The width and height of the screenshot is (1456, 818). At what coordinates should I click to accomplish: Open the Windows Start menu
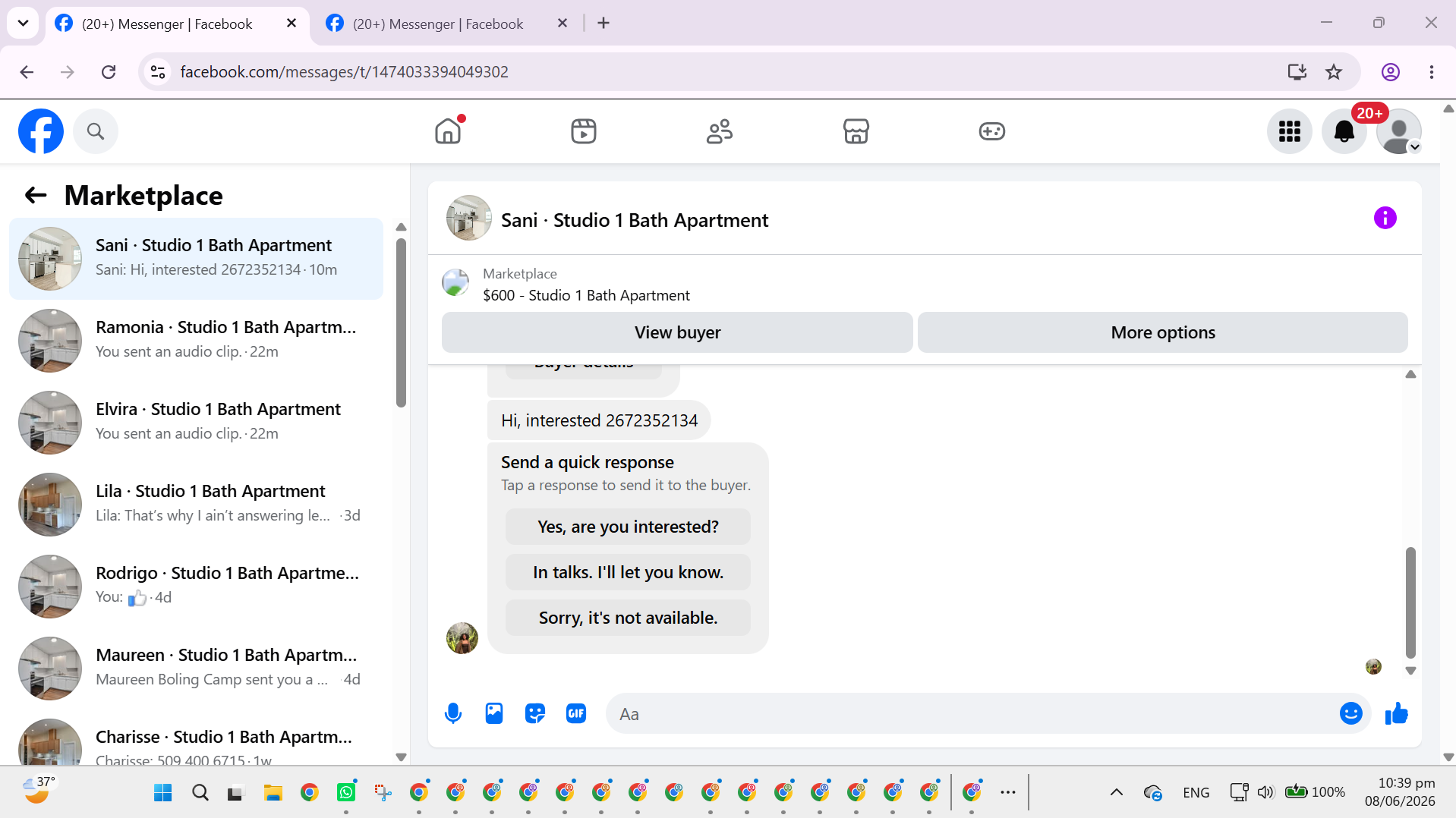pos(162,793)
